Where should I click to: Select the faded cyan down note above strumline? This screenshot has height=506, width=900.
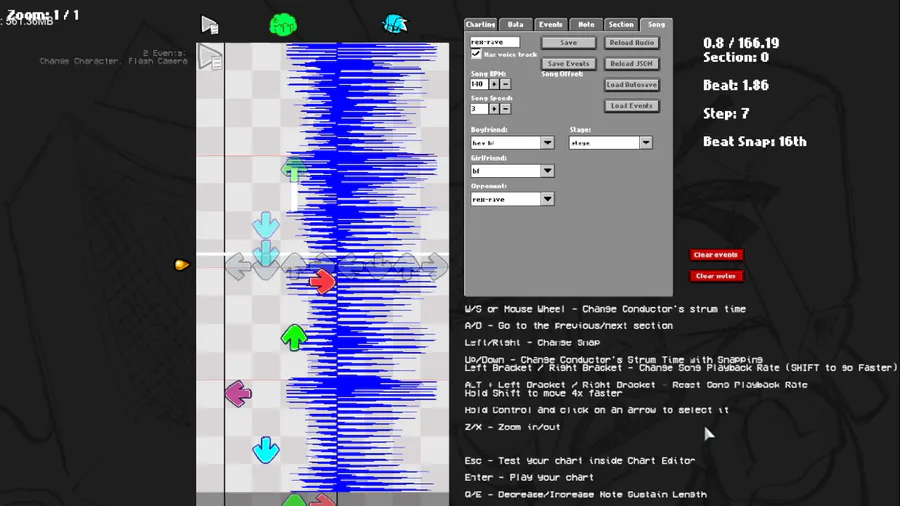[x=266, y=225]
